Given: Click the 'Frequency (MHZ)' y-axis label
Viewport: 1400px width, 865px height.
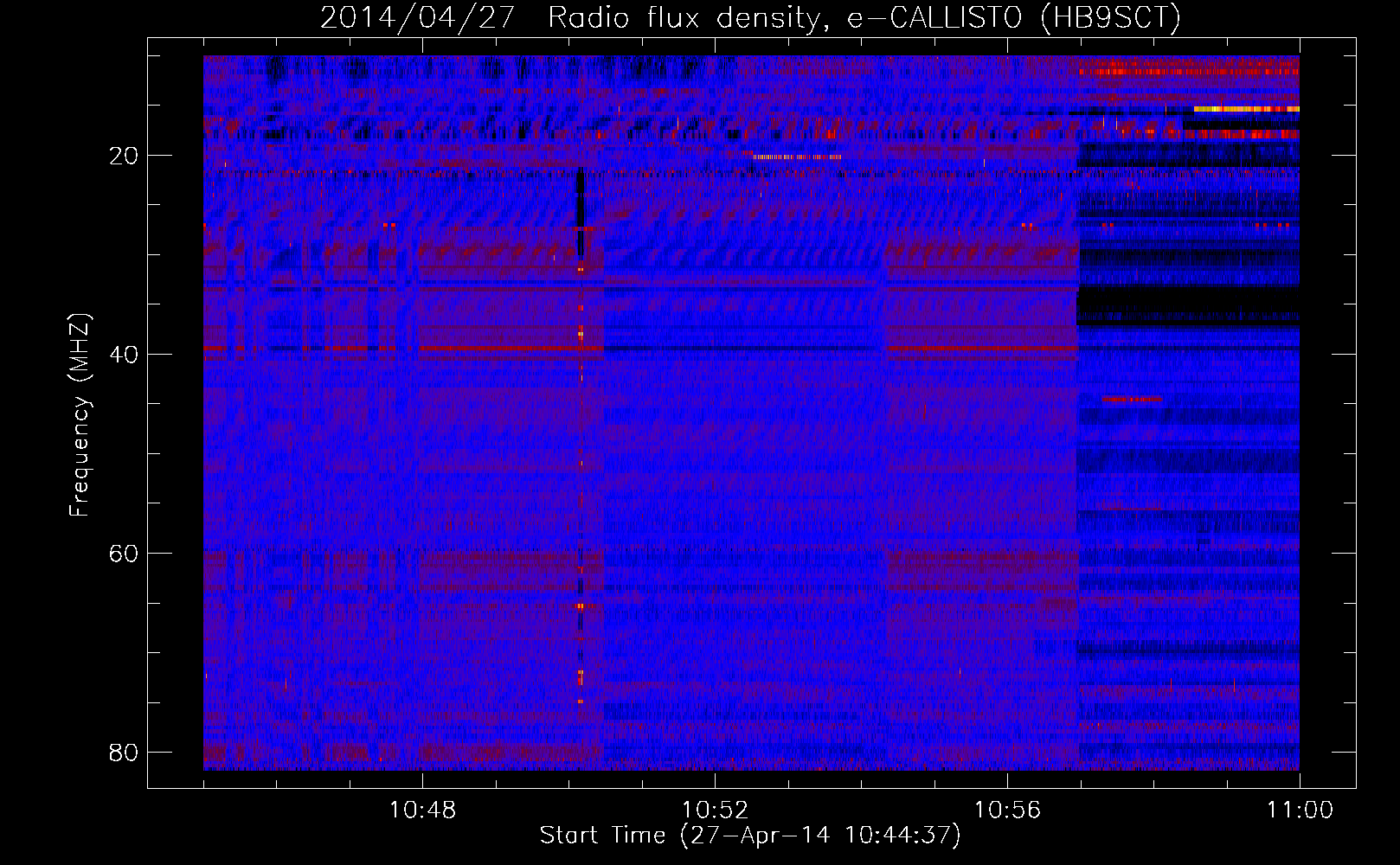Looking at the screenshot, I should coord(79,415).
